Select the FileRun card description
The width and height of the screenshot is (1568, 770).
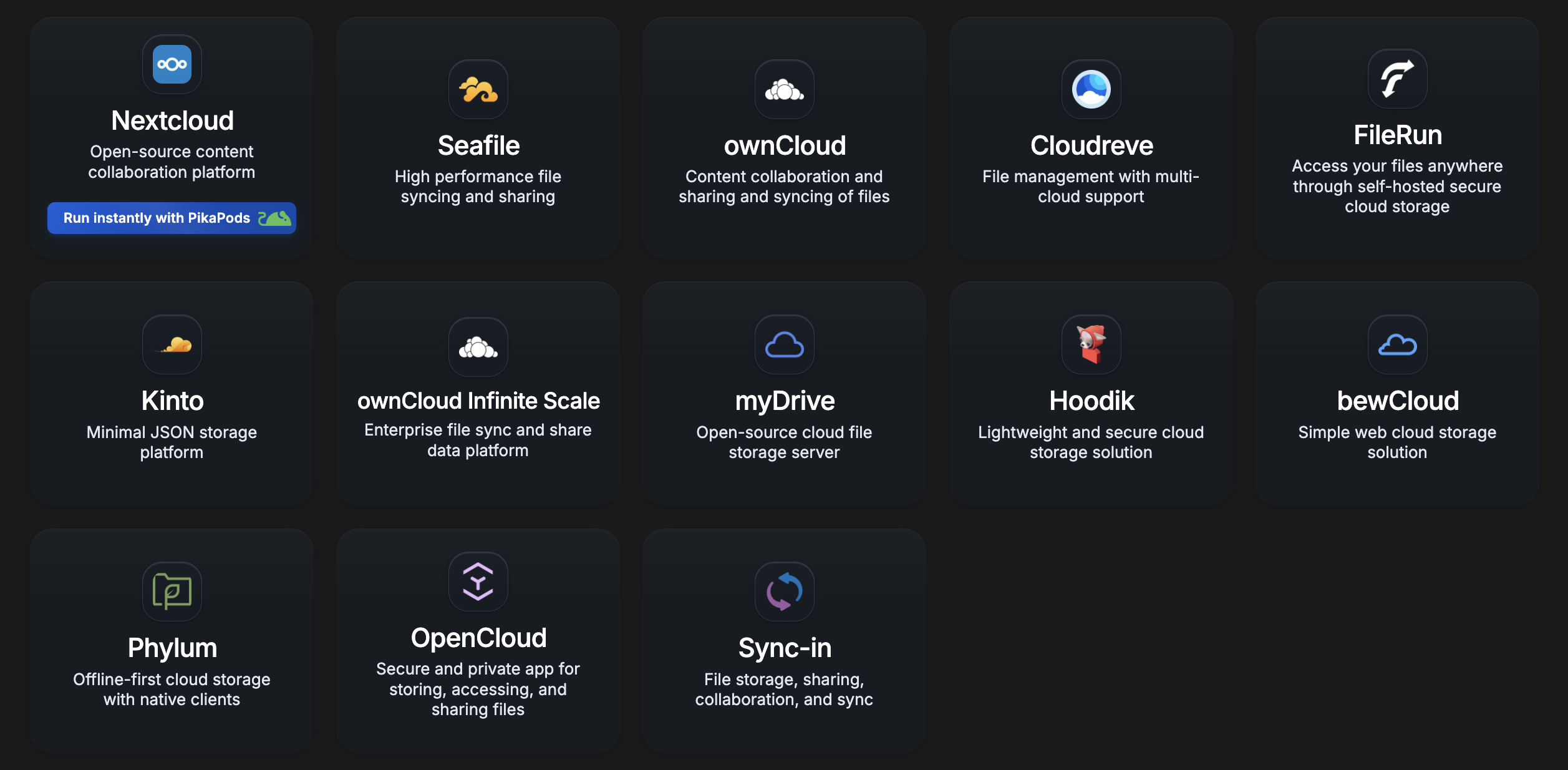(1397, 186)
